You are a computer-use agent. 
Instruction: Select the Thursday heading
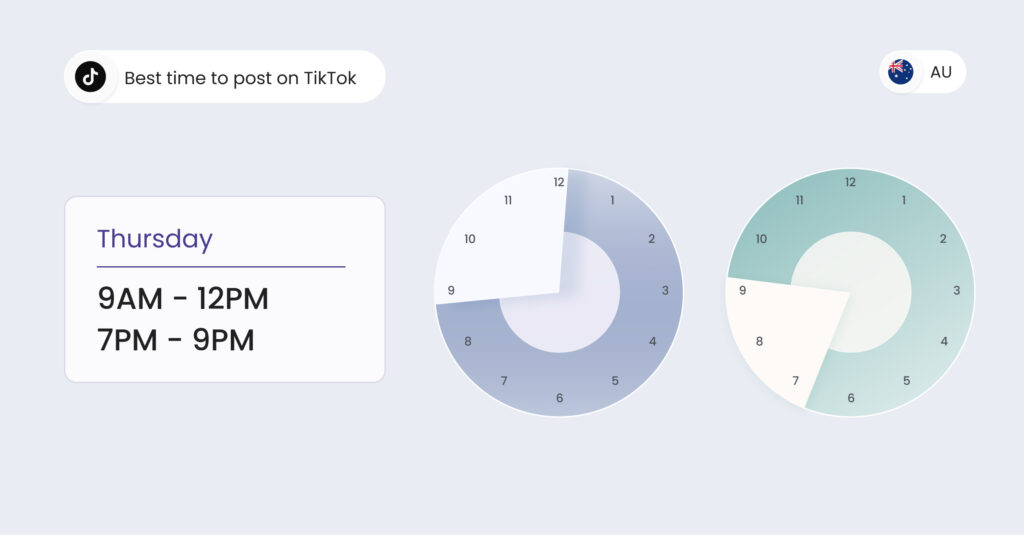(x=155, y=239)
